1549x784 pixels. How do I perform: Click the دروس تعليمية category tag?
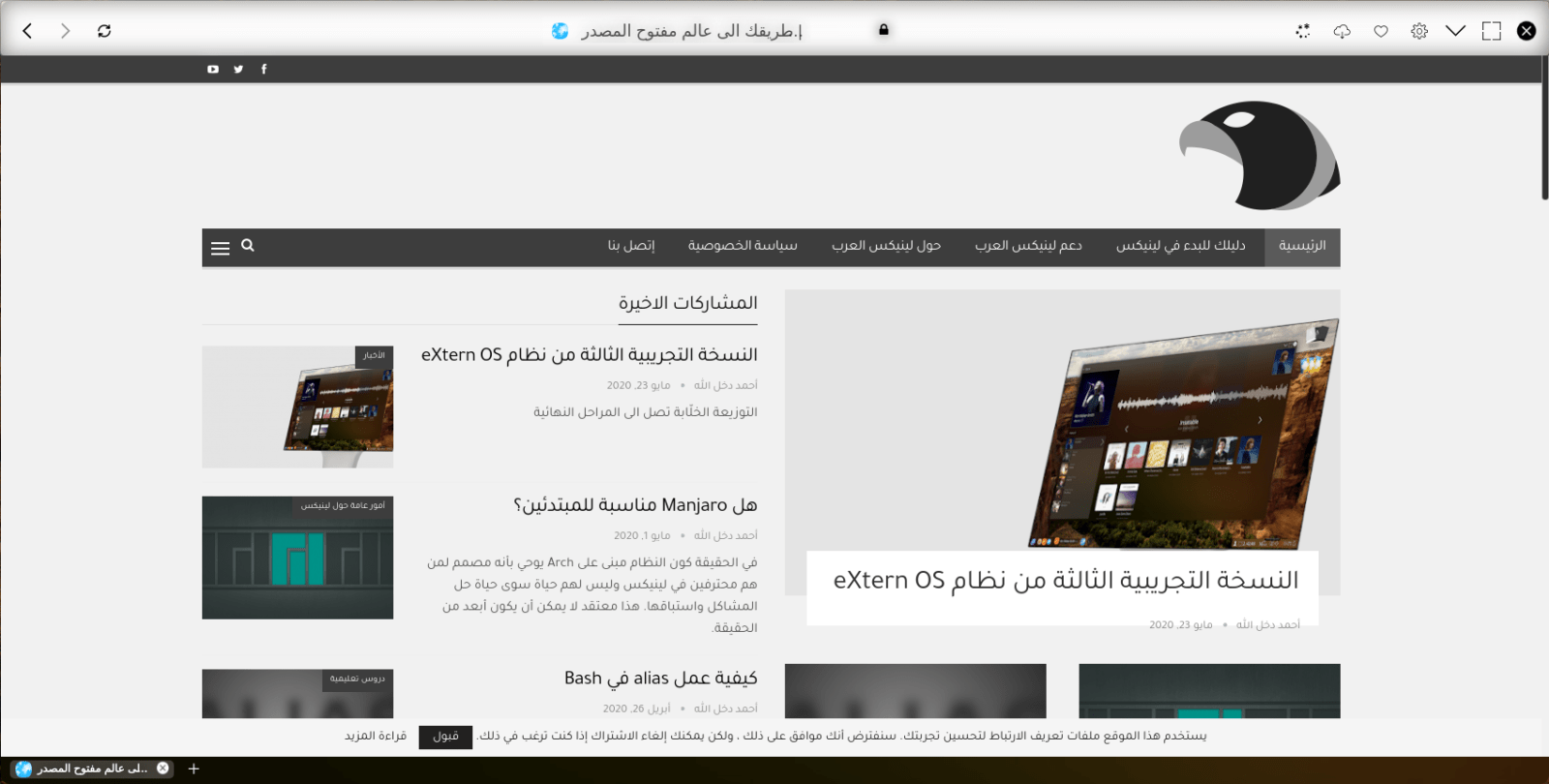357,678
